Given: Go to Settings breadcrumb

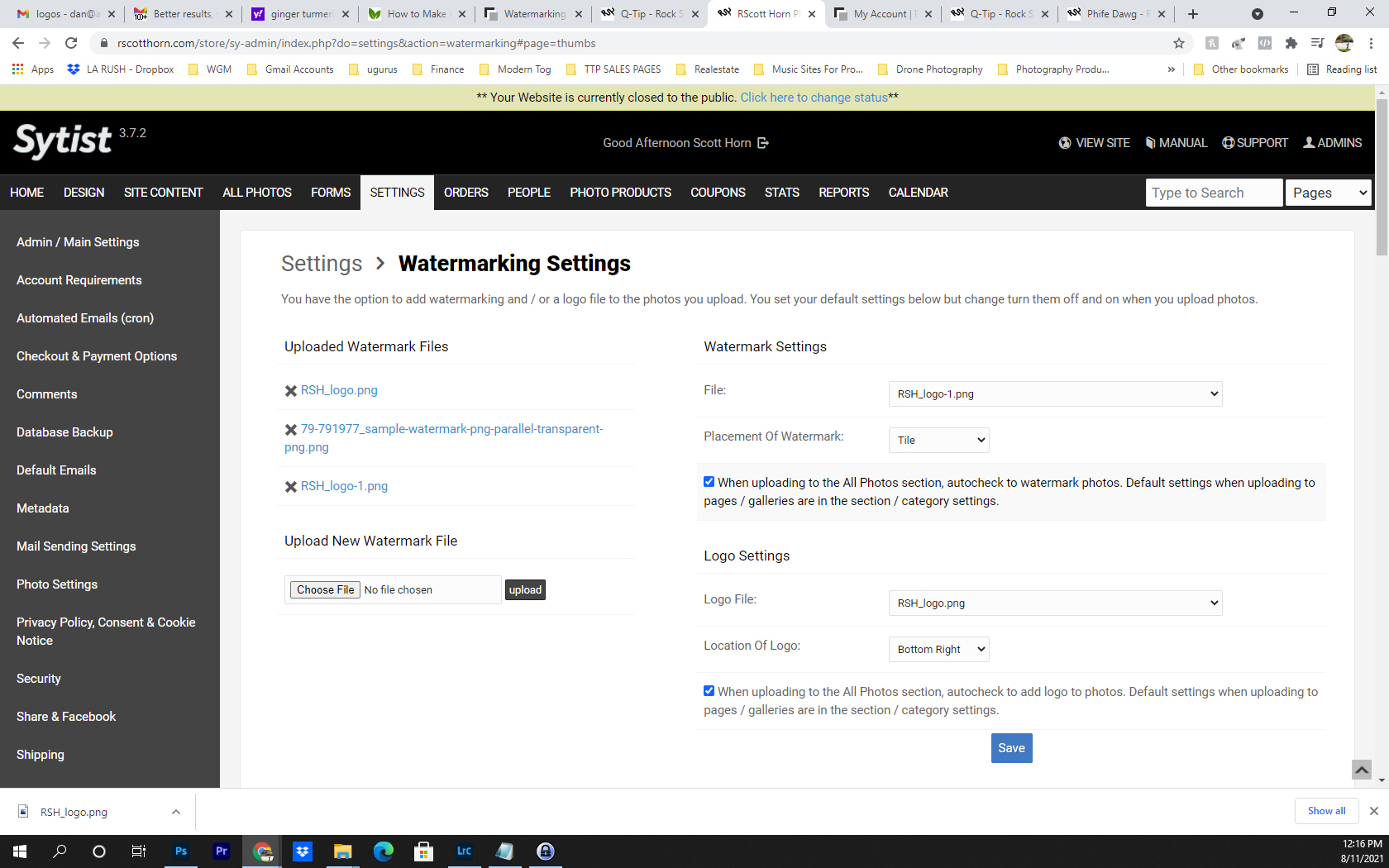Looking at the screenshot, I should [322, 264].
